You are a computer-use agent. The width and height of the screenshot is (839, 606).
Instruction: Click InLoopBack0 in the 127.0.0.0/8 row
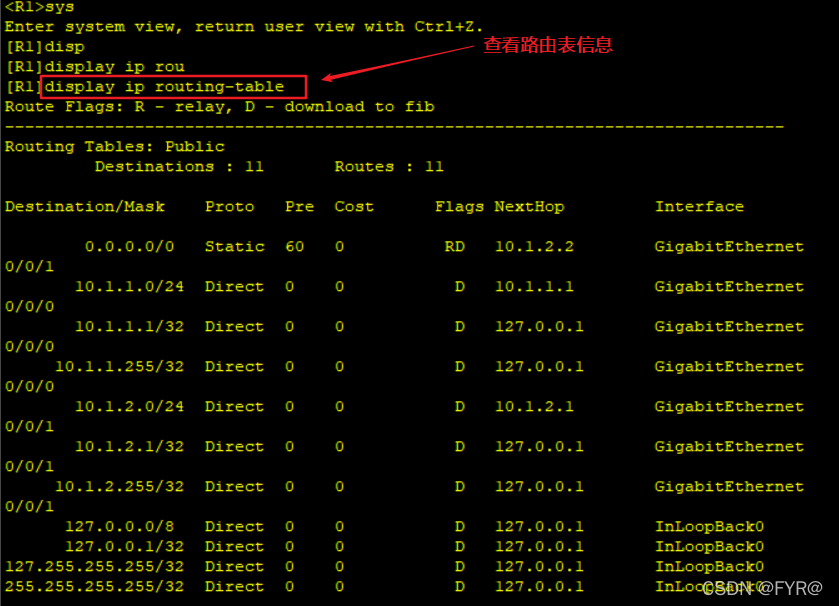pos(710,527)
